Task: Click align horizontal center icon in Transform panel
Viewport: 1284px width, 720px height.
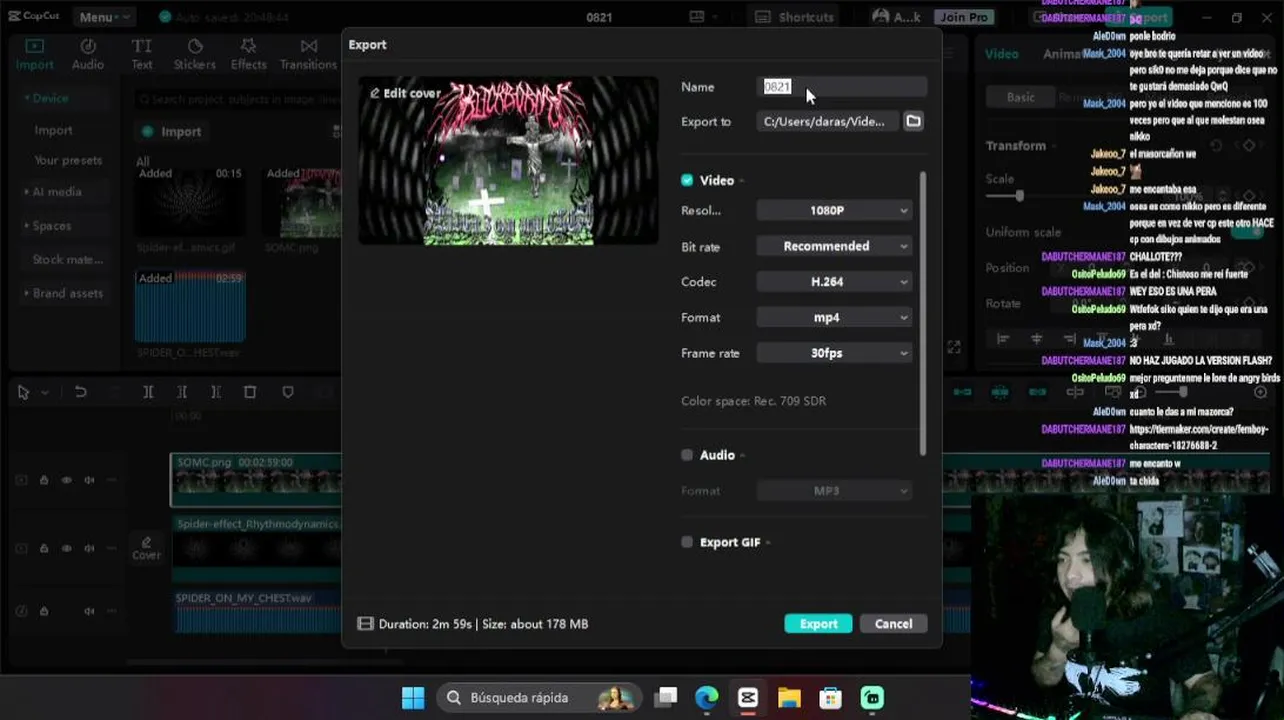Action: click(x=1037, y=339)
